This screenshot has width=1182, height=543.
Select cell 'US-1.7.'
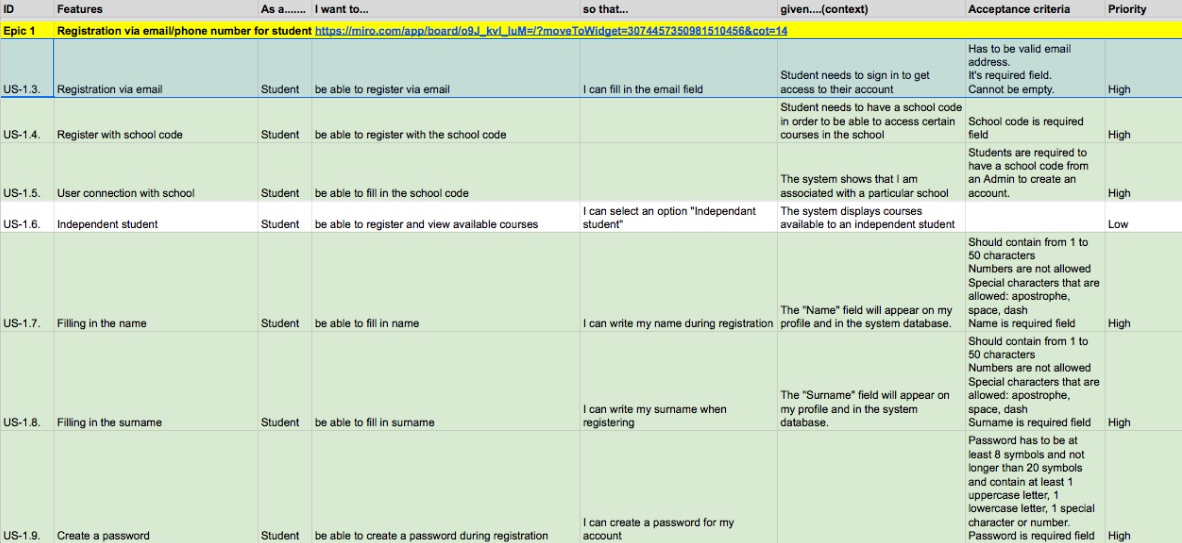(27, 282)
